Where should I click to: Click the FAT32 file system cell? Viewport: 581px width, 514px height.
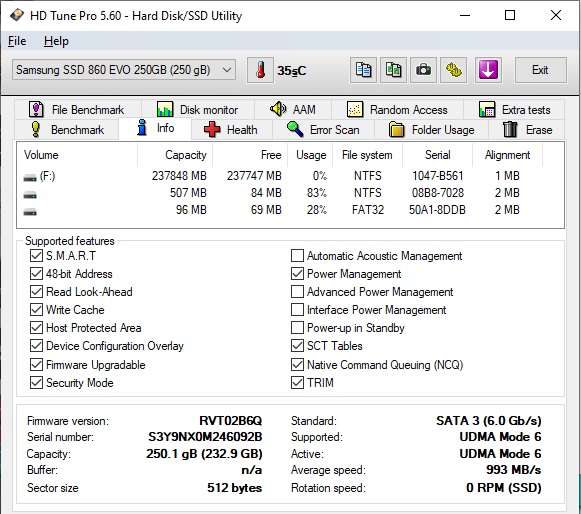368,210
